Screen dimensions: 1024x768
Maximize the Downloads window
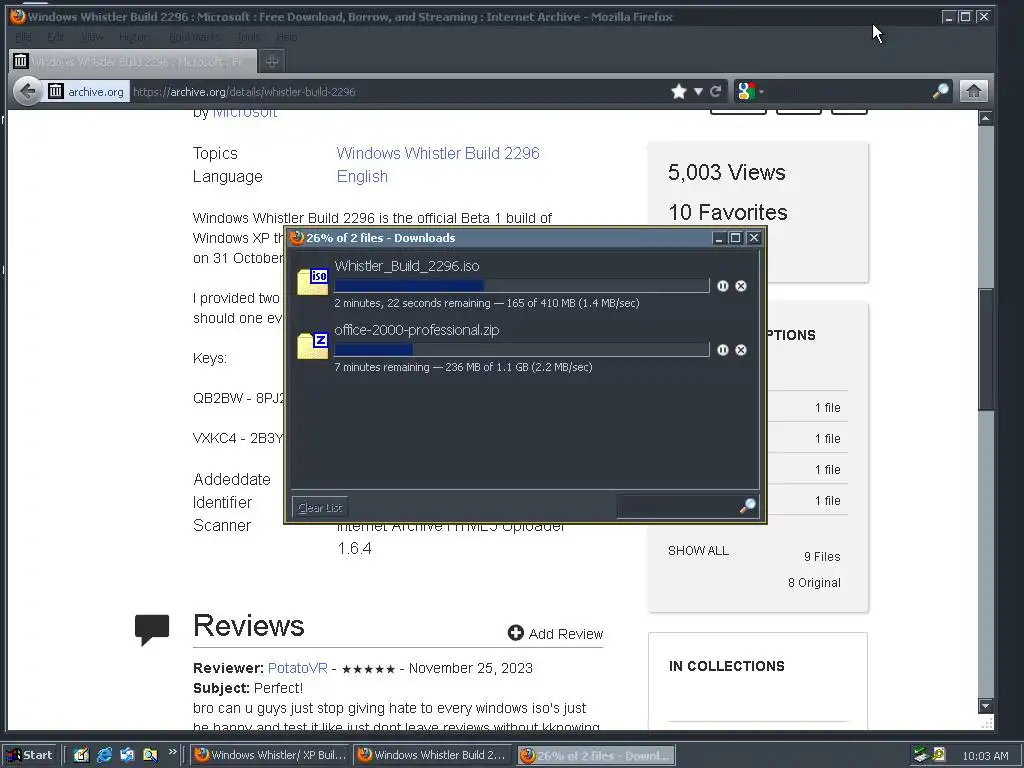(x=735, y=238)
